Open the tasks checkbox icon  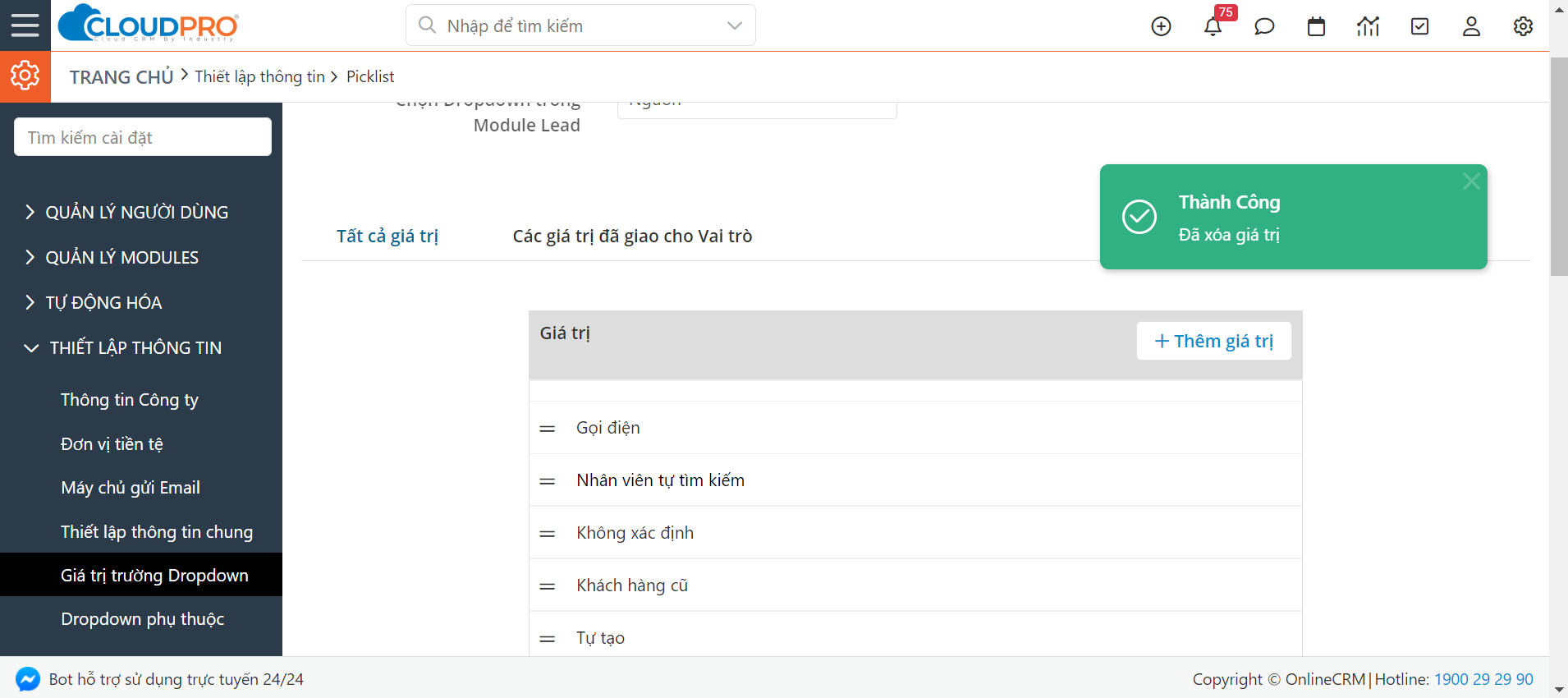(1419, 26)
